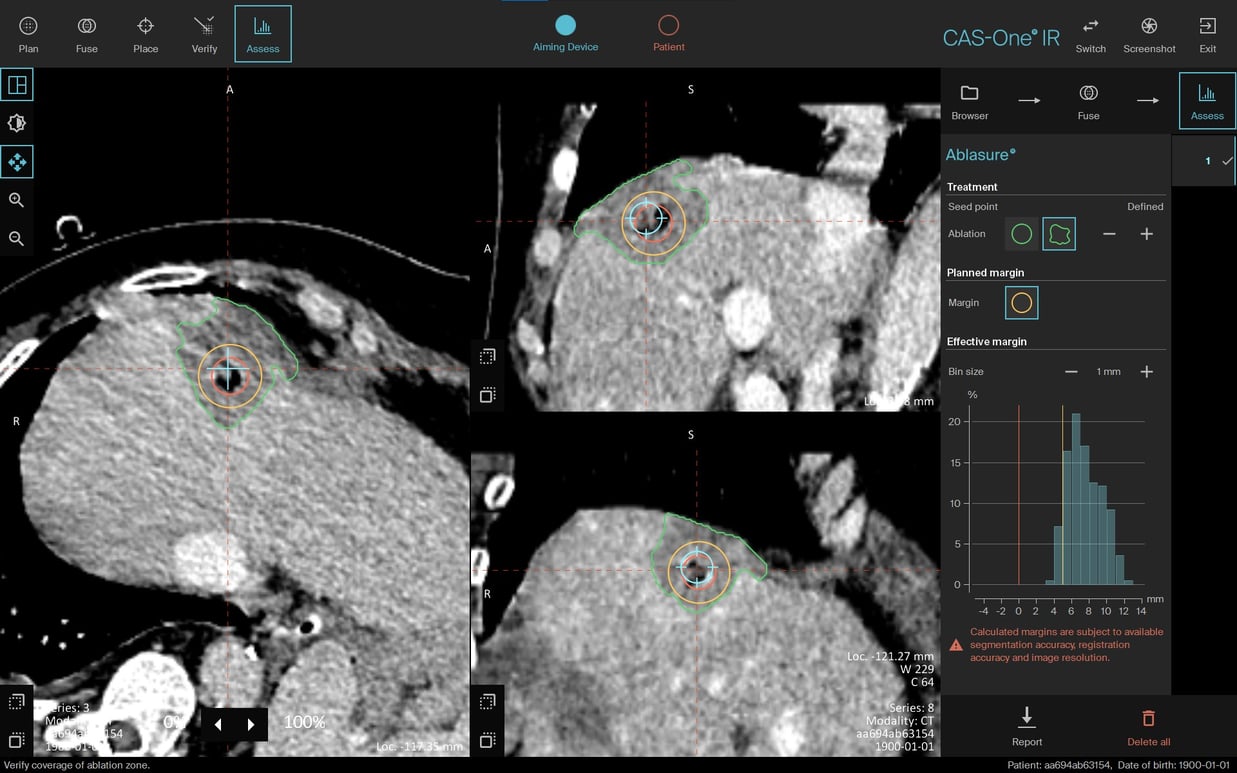The height and width of the screenshot is (773, 1237).
Task: Click the lower dashed-square icon in the bottom-right view
Action: (x=487, y=741)
